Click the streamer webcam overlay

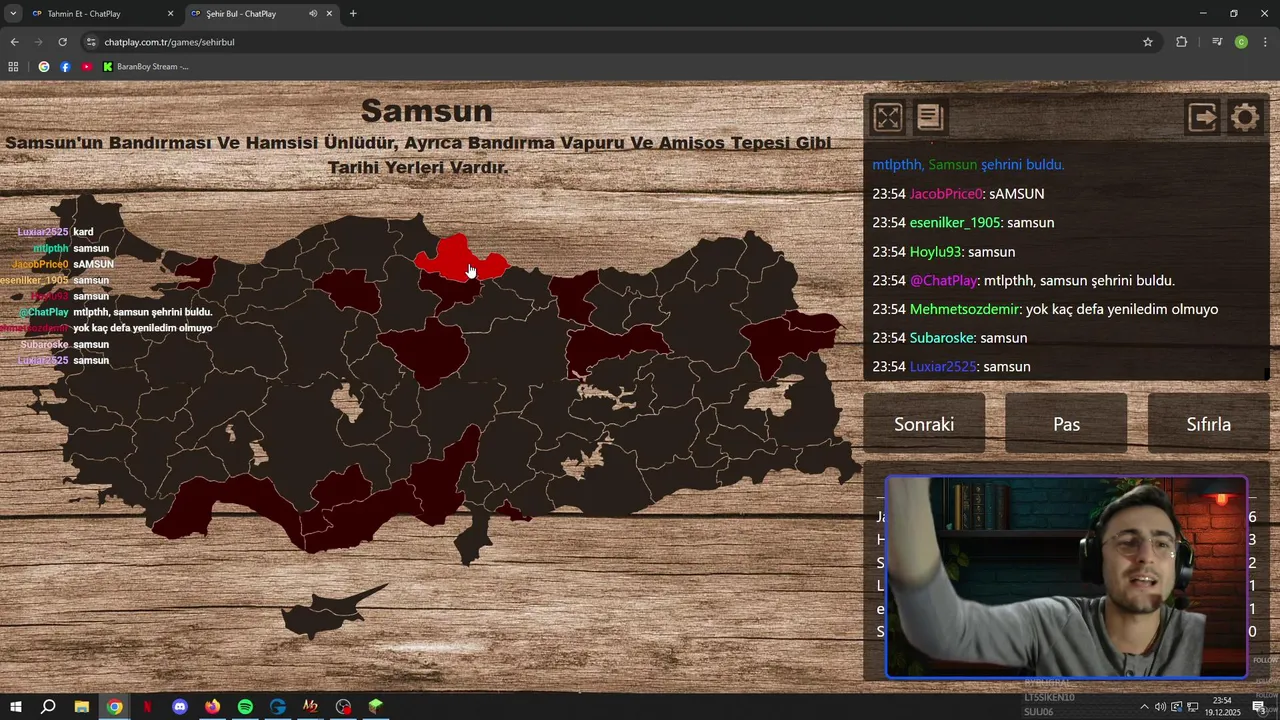click(x=1066, y=577)
